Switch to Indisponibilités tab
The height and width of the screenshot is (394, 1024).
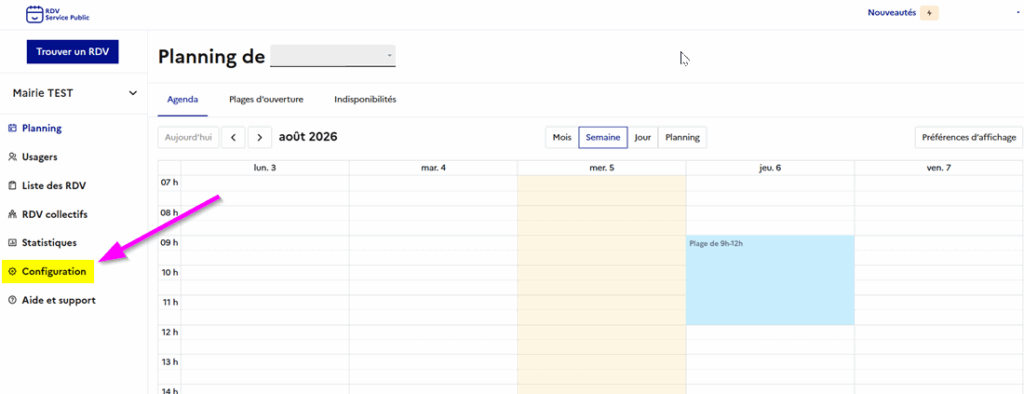(365, 100)
